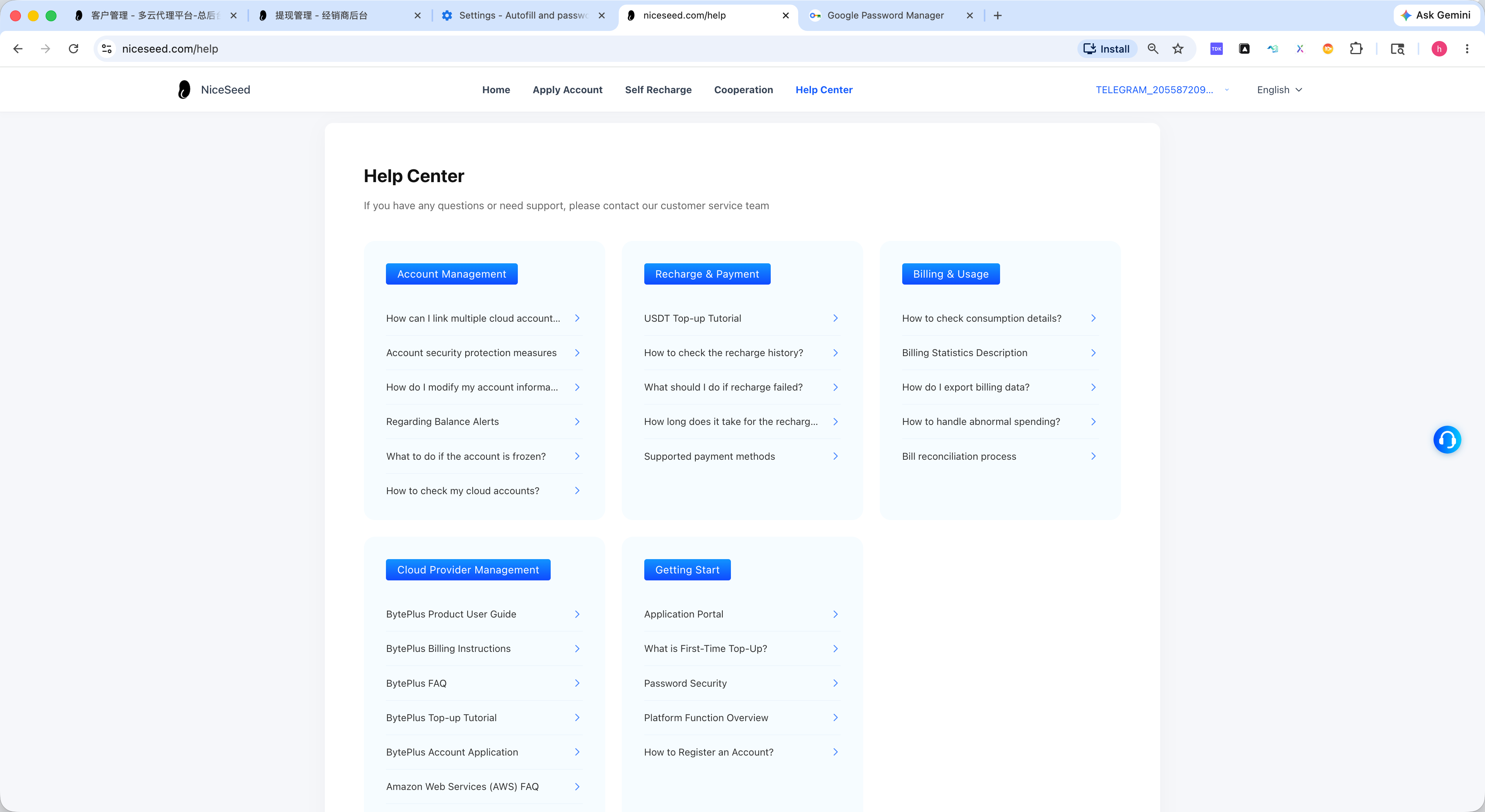
Task: Open Apply Account nav item
Action: click(567, 90)
